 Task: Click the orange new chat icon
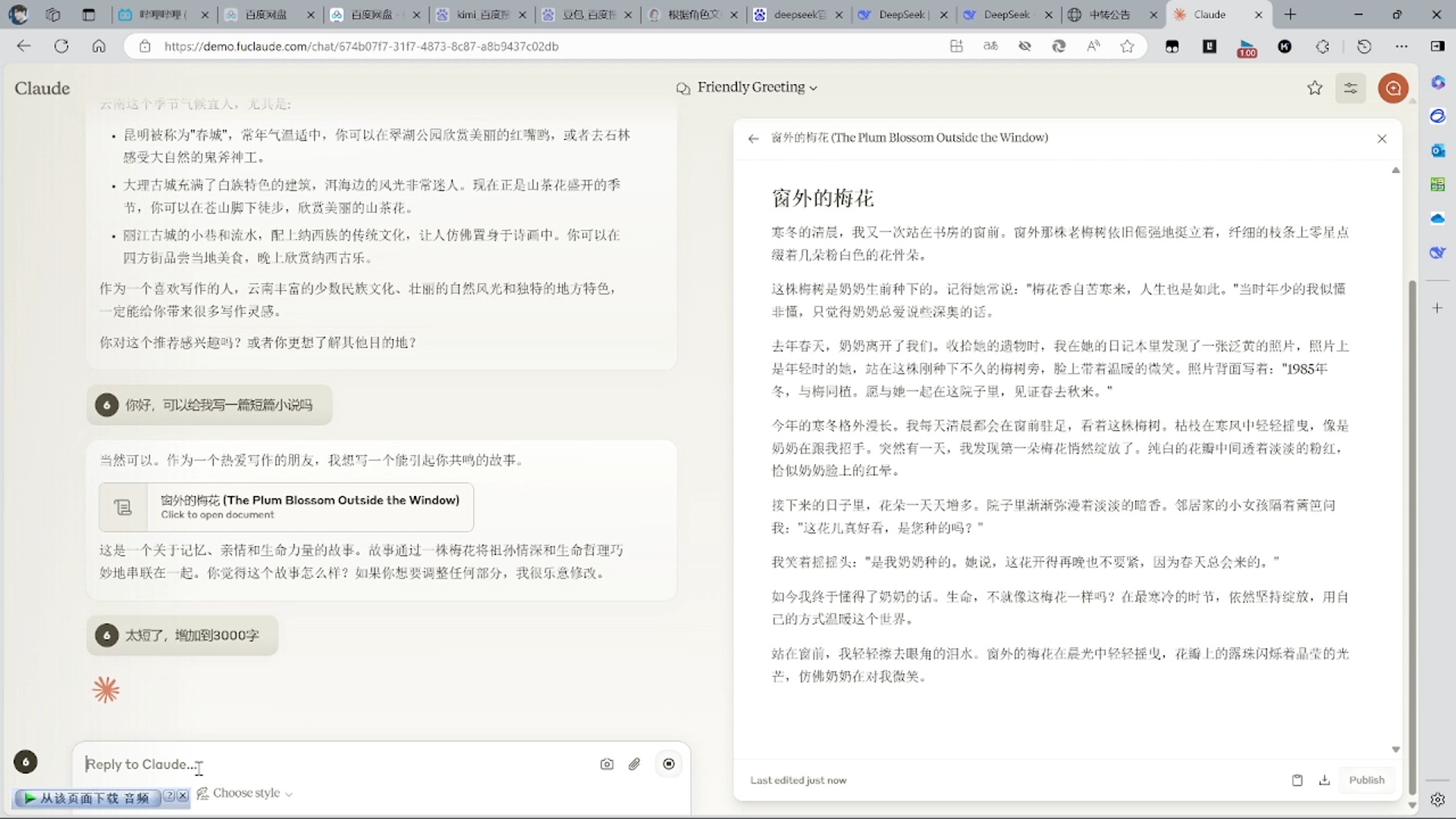(x=1393, y=88)
